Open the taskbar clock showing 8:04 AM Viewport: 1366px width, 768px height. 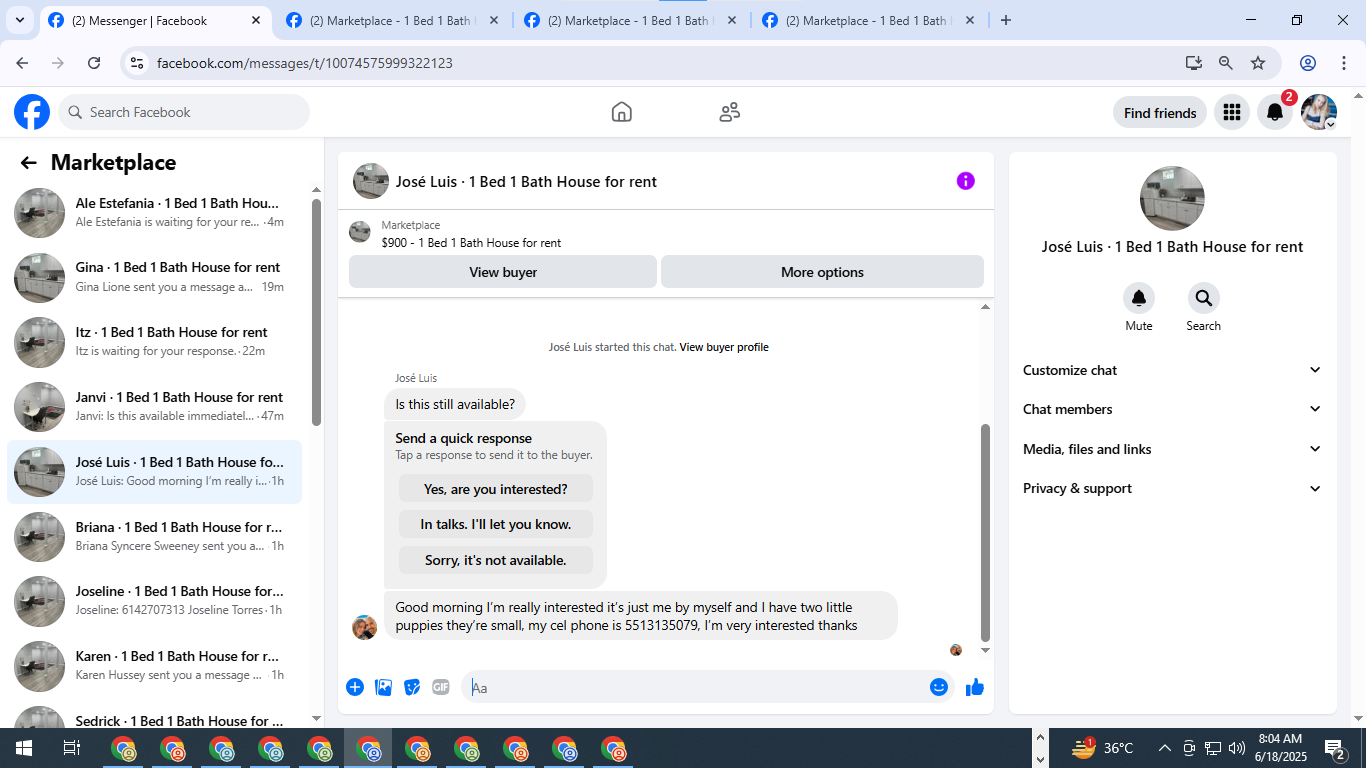[x=1280, y=748]
